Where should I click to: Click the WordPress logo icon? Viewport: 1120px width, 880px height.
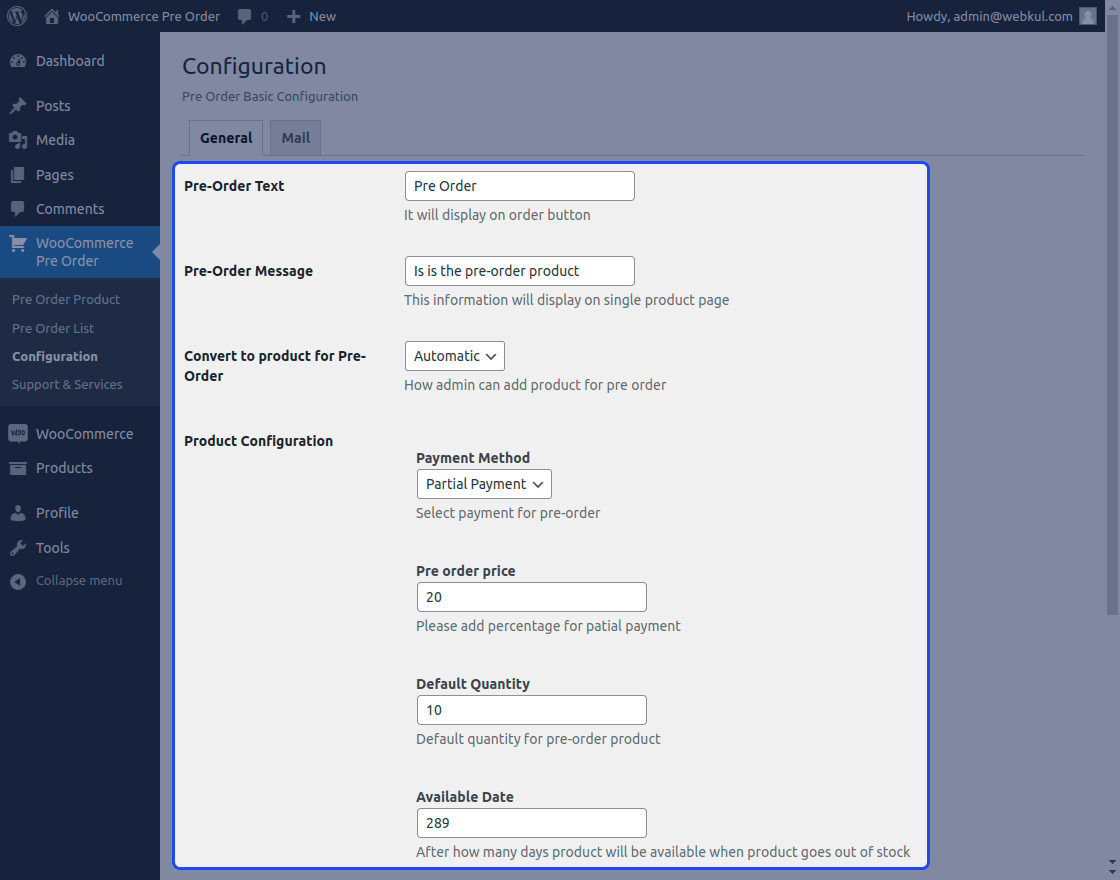click(x=17, y=16)
